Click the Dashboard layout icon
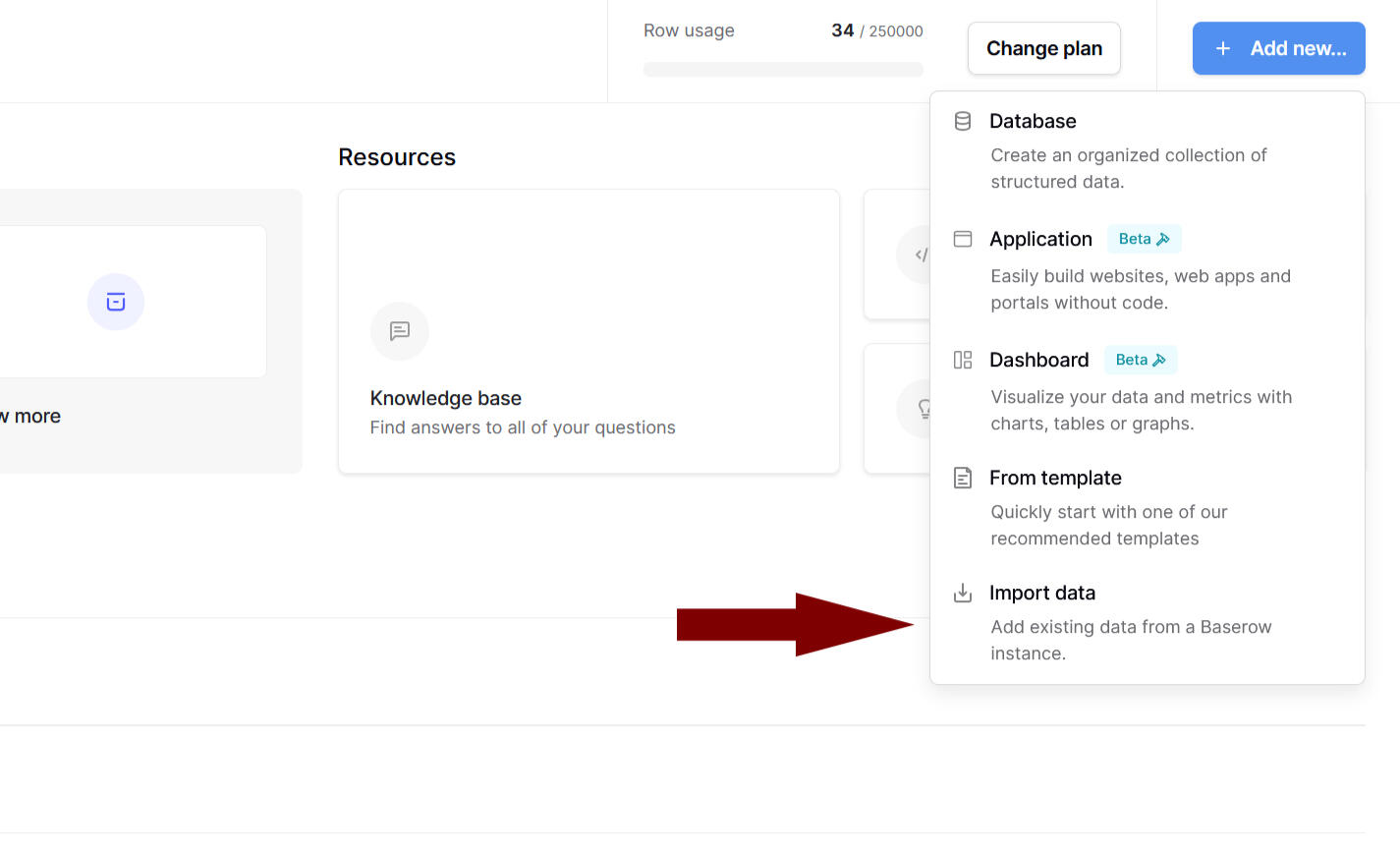The image size is (1400, 853). (963, 360)
